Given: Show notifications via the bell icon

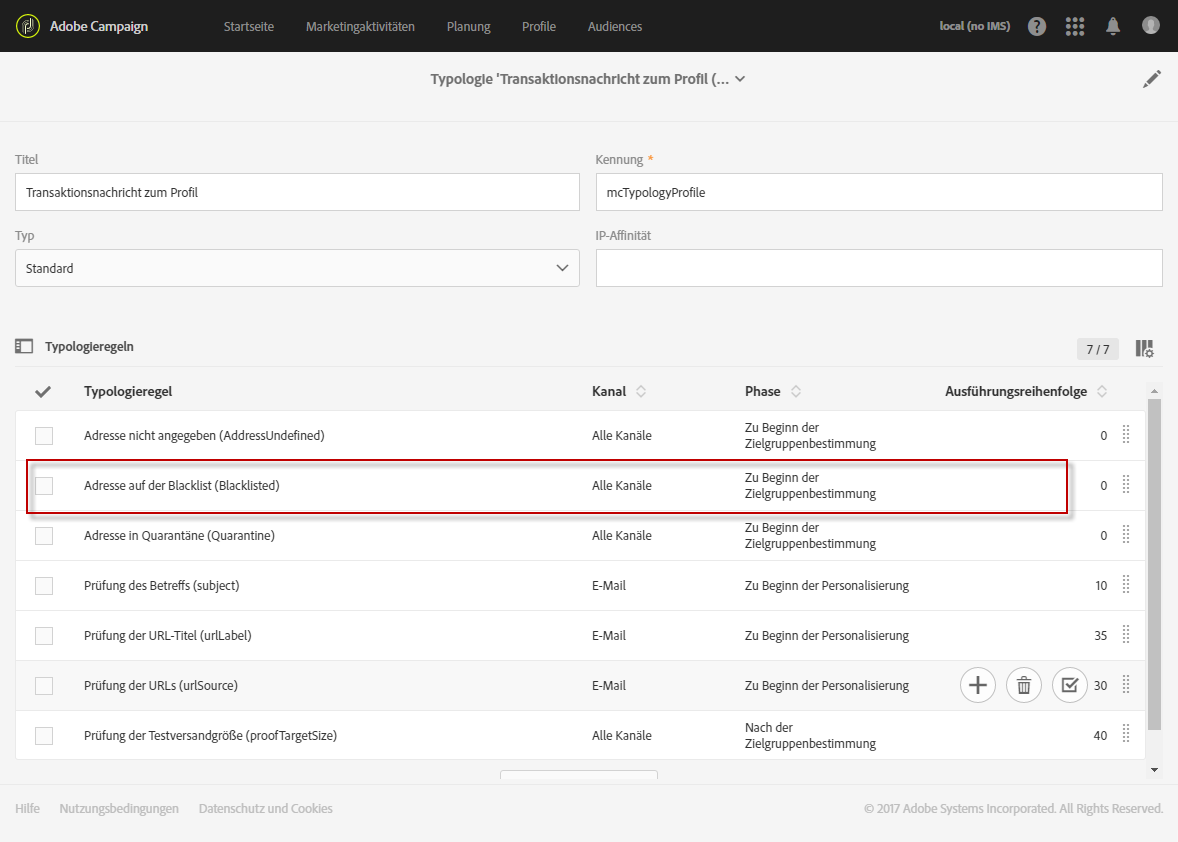Looking at the screenshot, I should point(1113,26).
